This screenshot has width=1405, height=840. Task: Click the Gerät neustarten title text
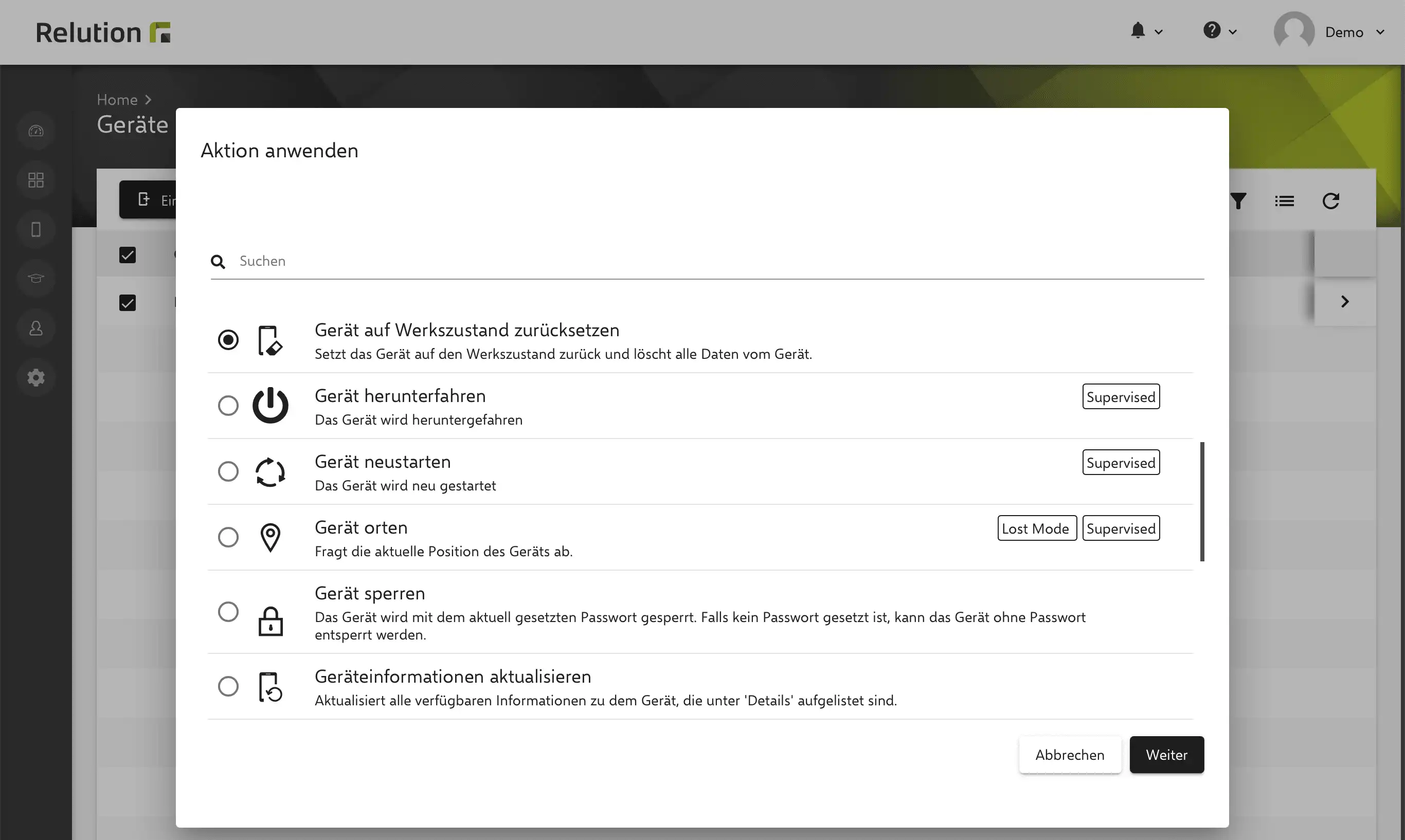coord(383,461)
